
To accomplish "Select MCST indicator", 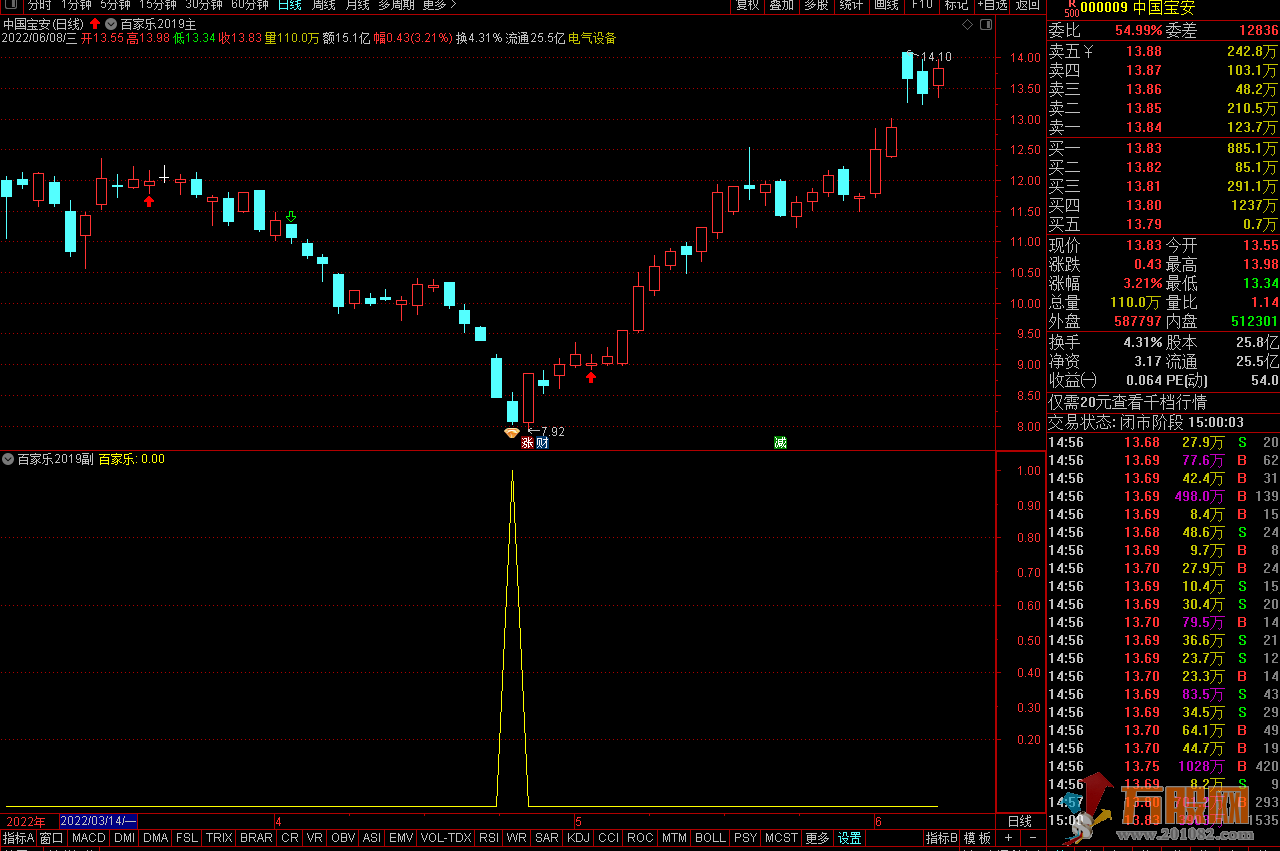I will click(x=782, y=838).
